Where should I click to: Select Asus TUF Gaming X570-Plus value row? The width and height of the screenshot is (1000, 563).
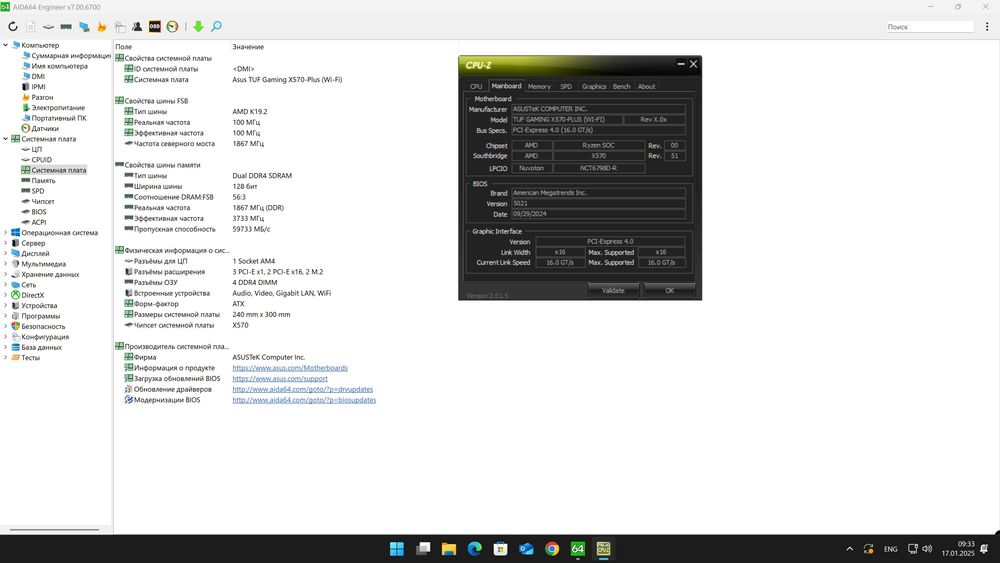tap(287, 80)
